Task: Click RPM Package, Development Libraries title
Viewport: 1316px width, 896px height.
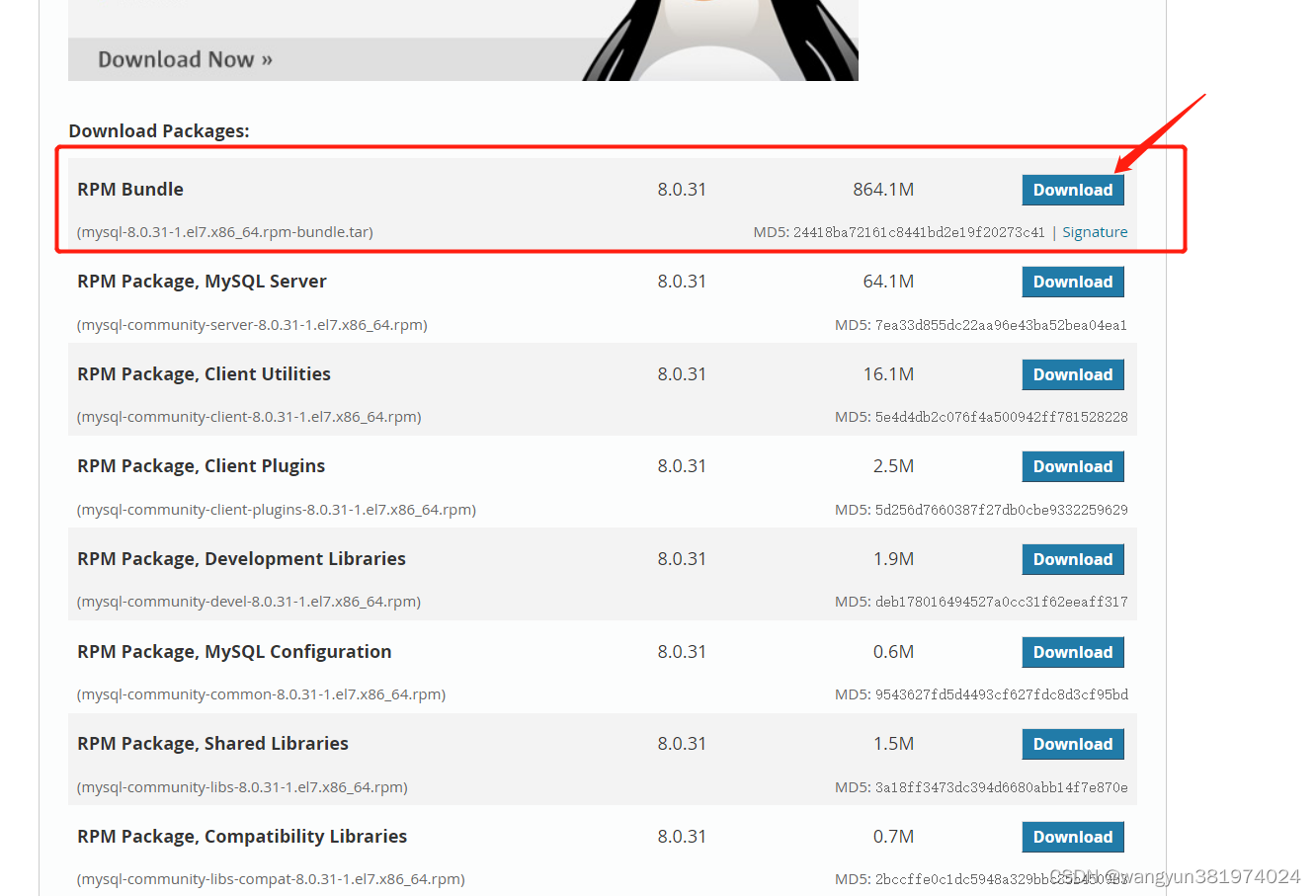Action: coord(241,559)
